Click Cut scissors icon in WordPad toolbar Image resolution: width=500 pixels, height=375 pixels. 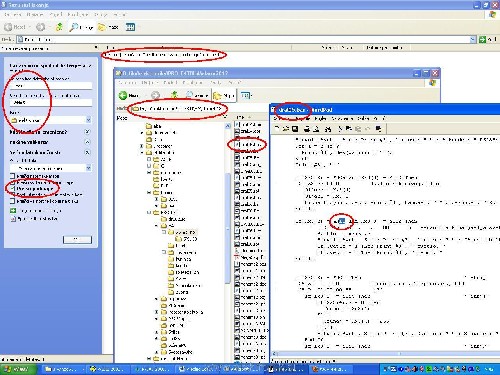click(x=340, y=129)
